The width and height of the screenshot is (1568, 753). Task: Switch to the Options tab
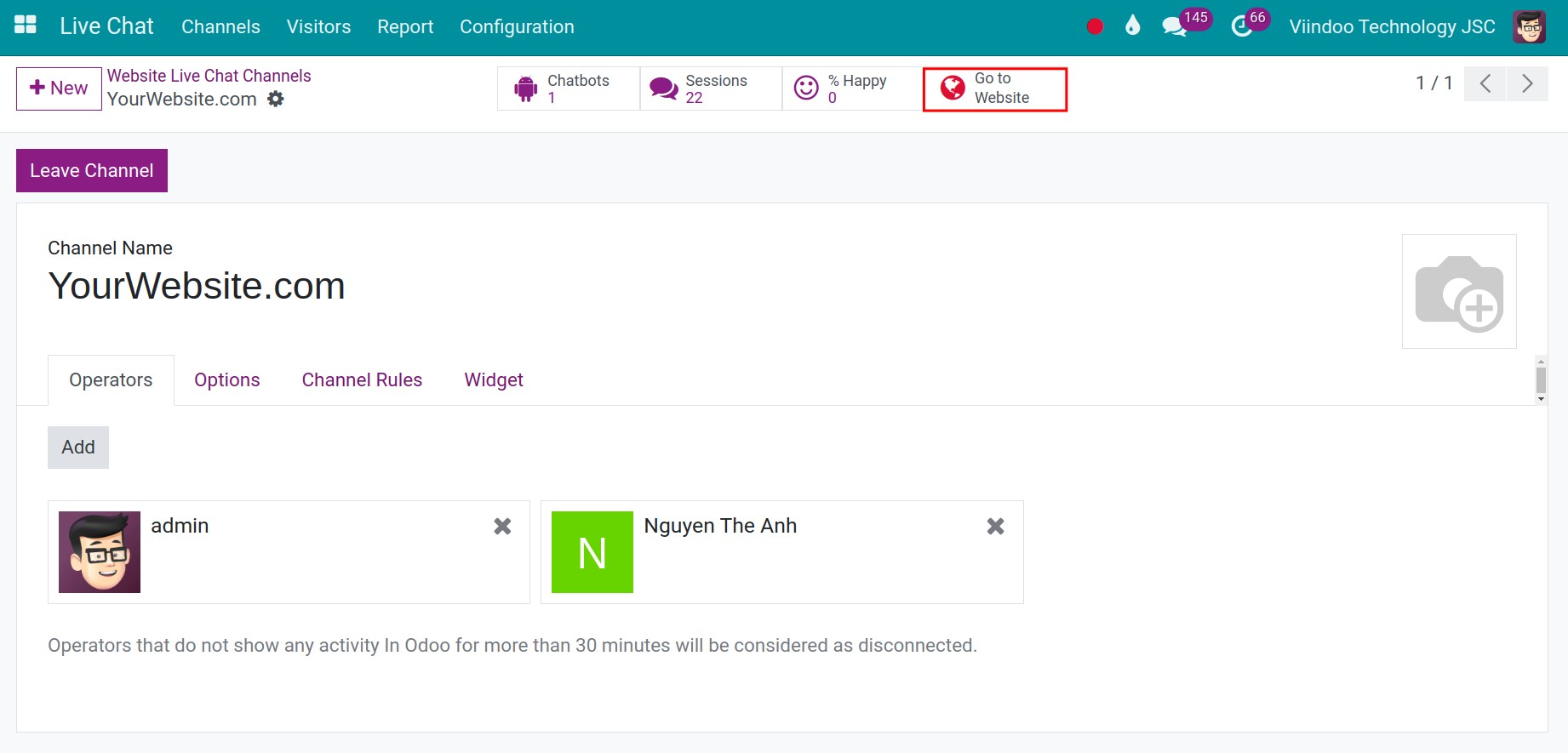(227, 380)
